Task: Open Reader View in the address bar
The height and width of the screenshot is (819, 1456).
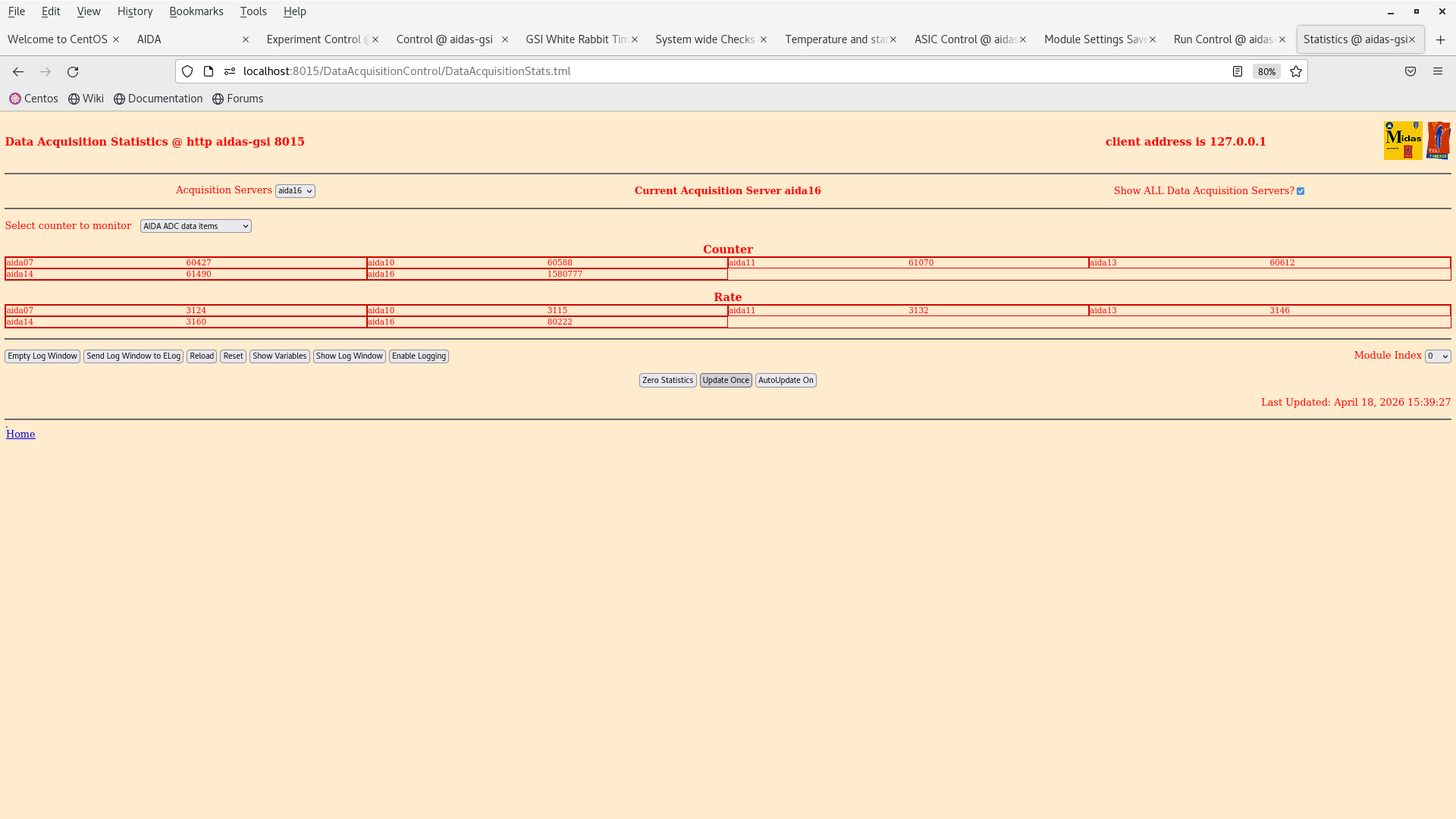Action: click(1238, 71)
